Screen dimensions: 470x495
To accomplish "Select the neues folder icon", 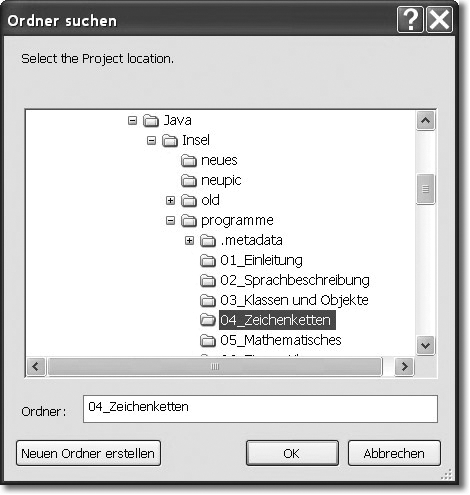I will pyautogui.click(x=189, y=160).
